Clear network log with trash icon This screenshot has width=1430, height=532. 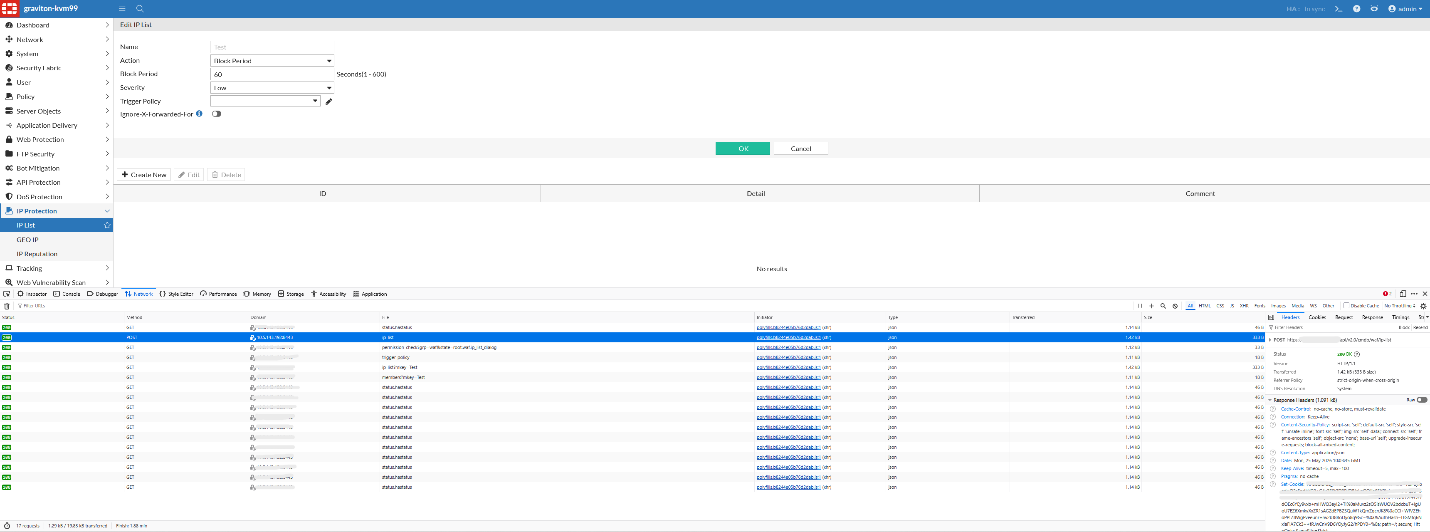6,305
